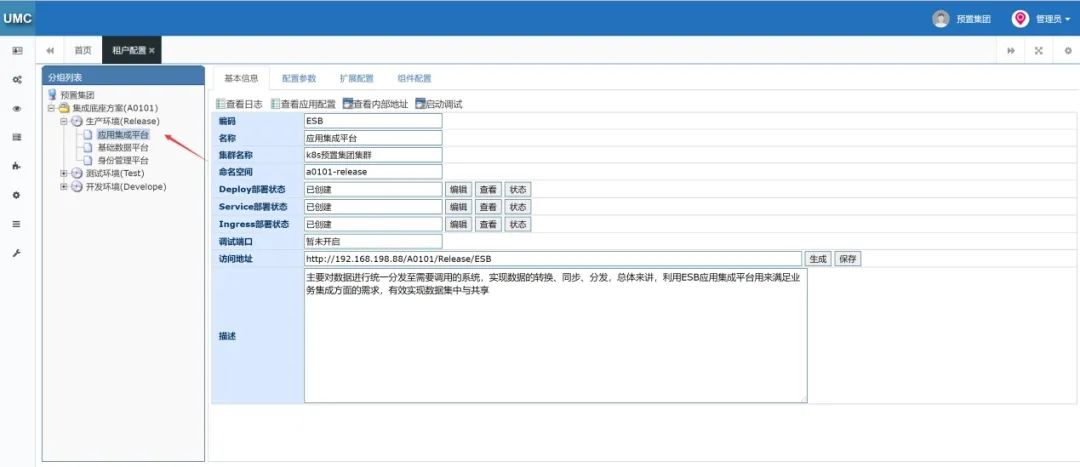Viewport: 1080px width, 467px height.
Task: Click the 分组列表 panel header
Action: point(123,76)
